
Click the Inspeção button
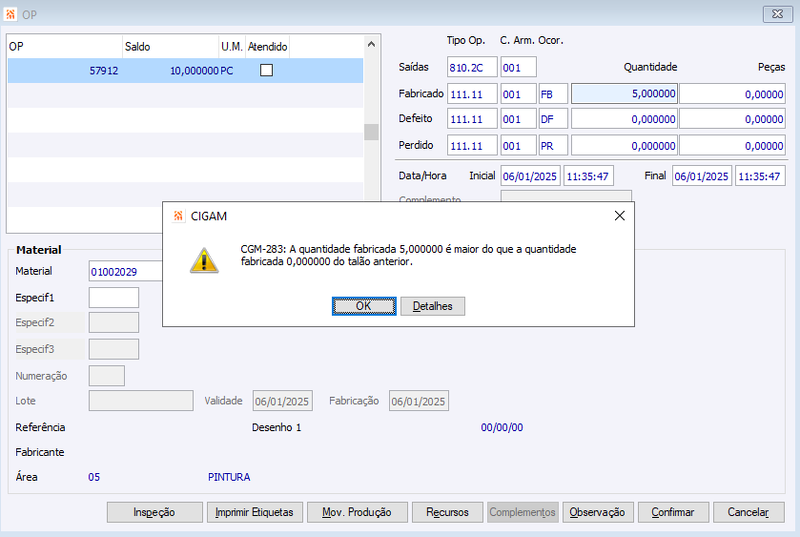click(x=155, y=512)
